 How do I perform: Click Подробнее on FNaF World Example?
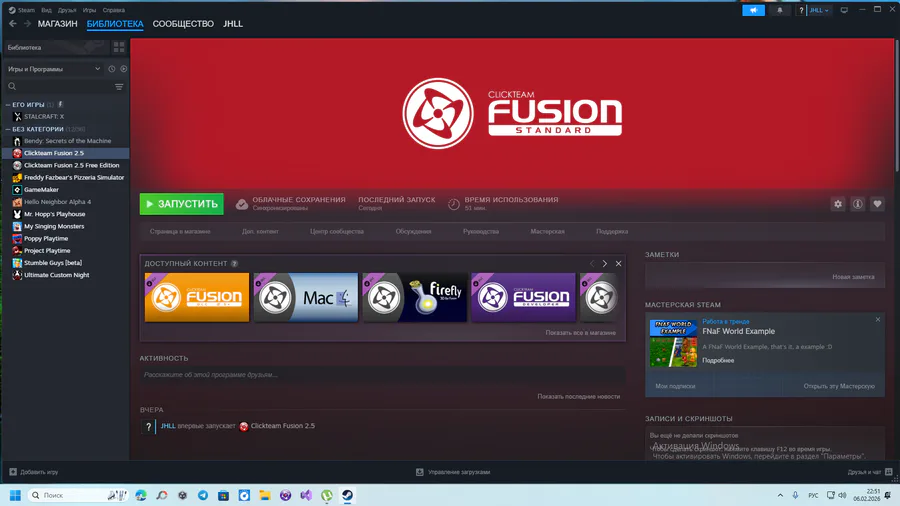click(x=718, y=360)
